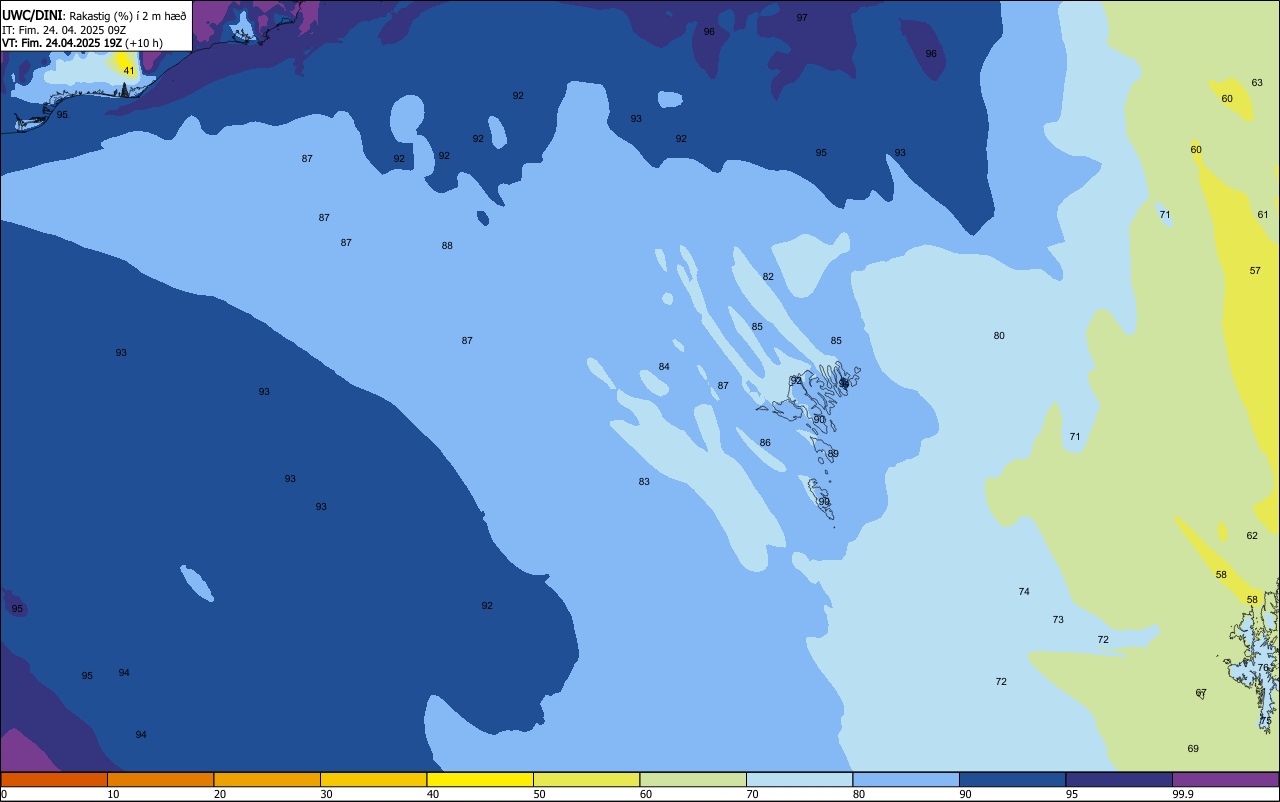The width and height of the screenshot is (1280, 802).
Task: Select the 61 humidity value
Action: 1263,215
